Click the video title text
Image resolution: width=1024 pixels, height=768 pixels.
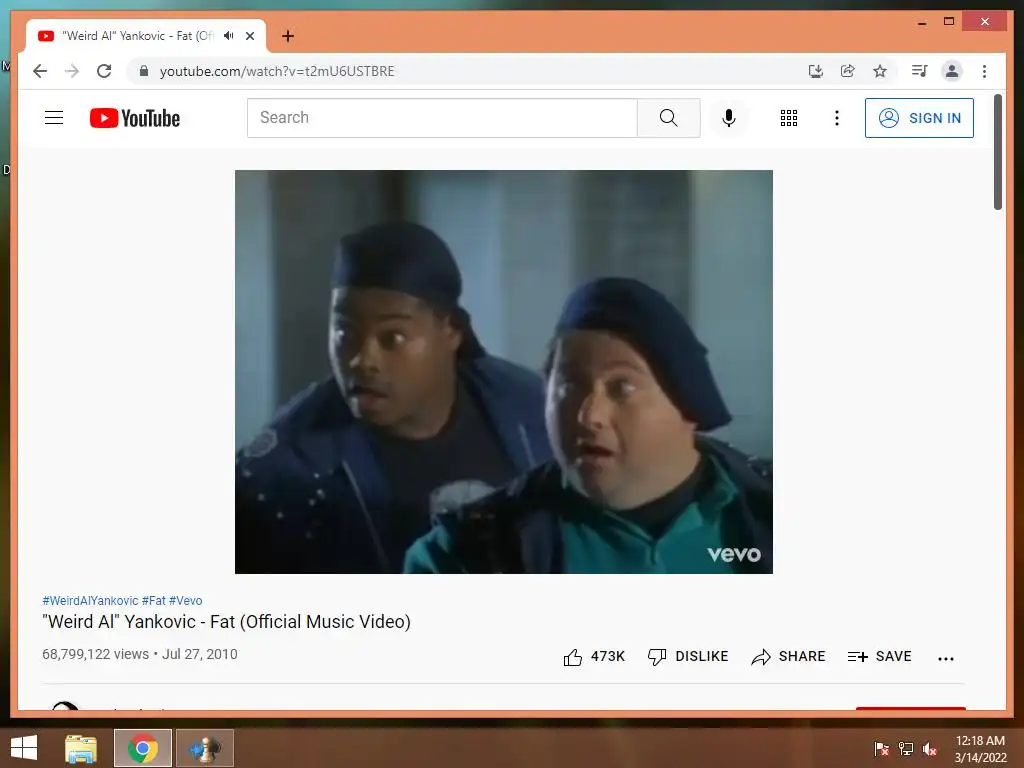(x=227, y=622)
